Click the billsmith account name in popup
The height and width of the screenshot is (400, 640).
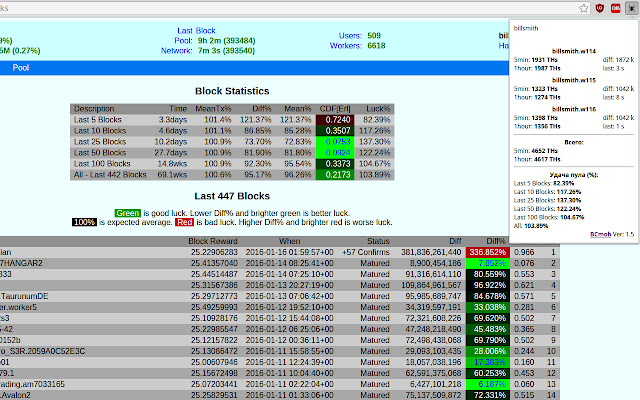point(526,28)
